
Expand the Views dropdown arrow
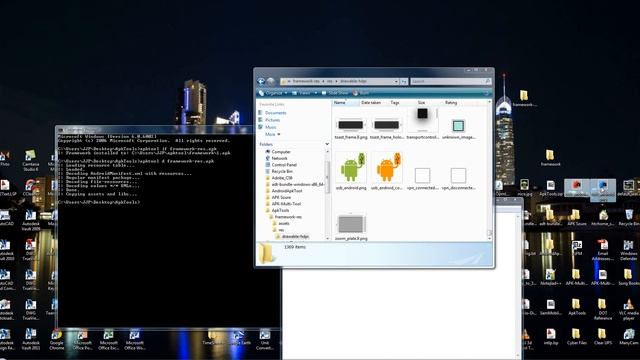click(316, 93)
